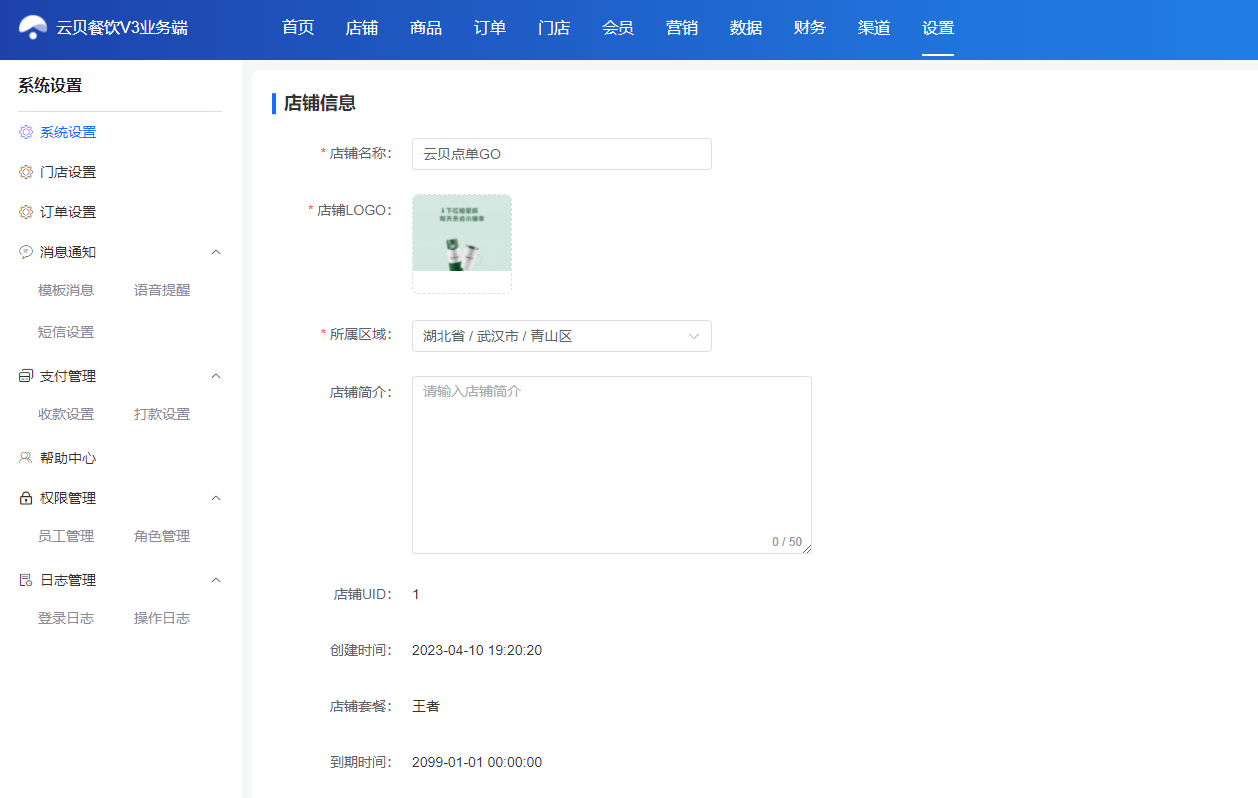1258x798 pixels.
Task: Click the document icon beside 日志管理
Action: click(26, 580)
